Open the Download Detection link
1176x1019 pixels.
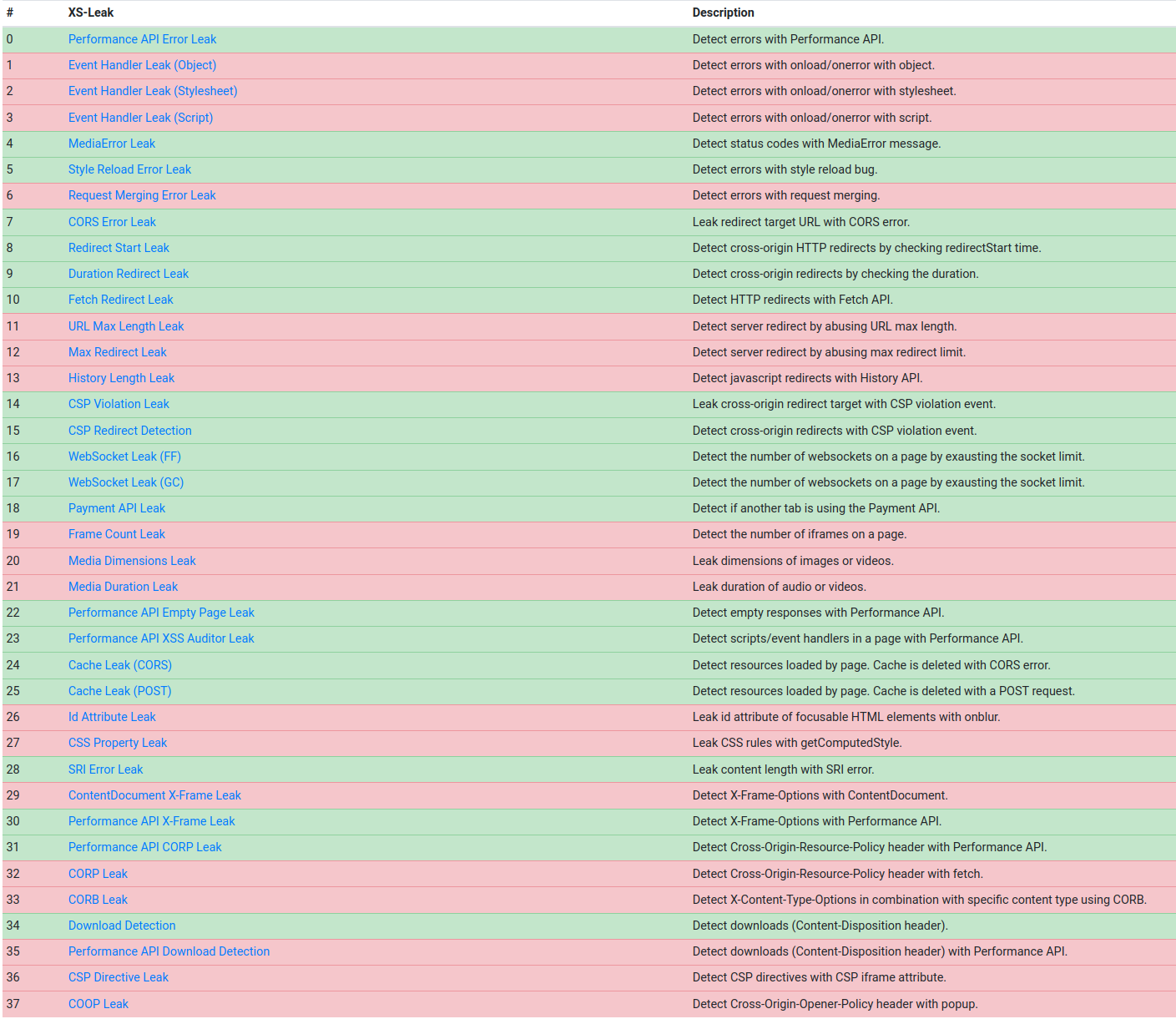(x=122, y=926)
